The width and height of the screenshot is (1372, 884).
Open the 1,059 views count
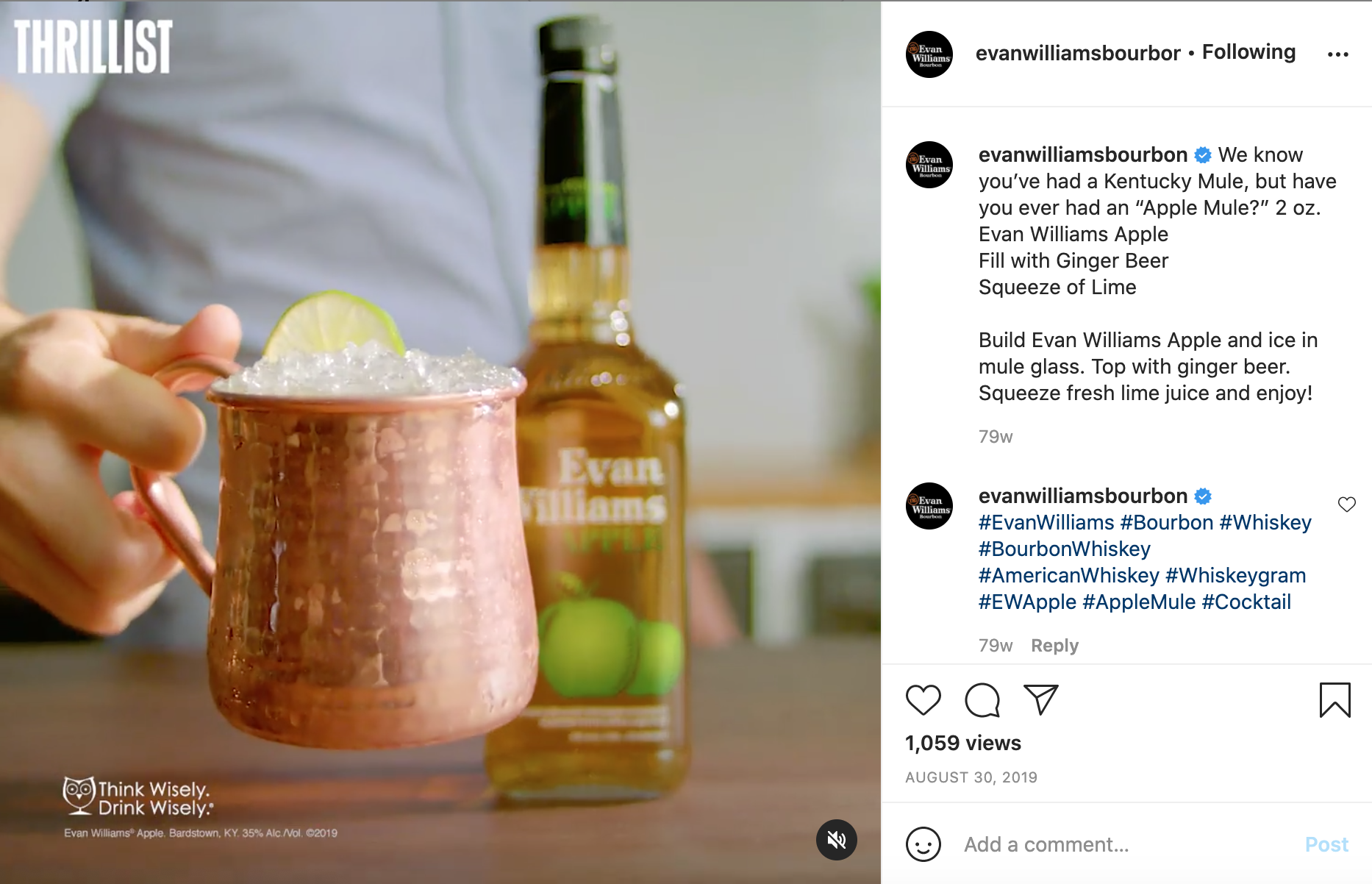pos(963,743)
